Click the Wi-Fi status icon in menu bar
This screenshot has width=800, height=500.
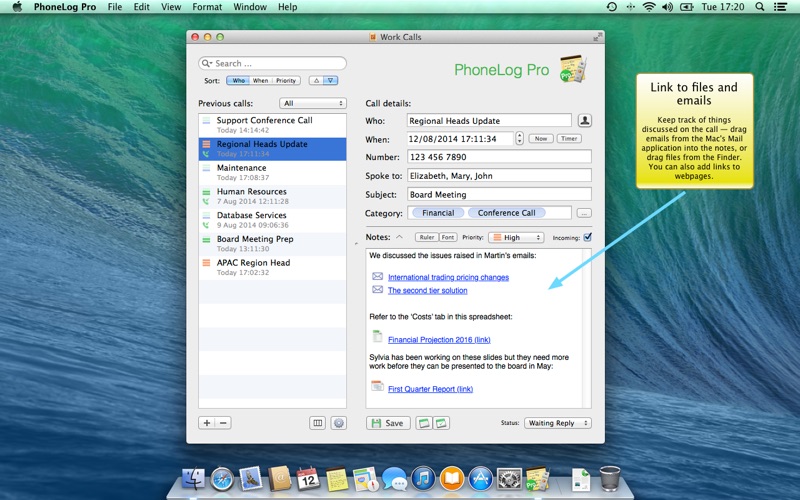tap(649, 7)
